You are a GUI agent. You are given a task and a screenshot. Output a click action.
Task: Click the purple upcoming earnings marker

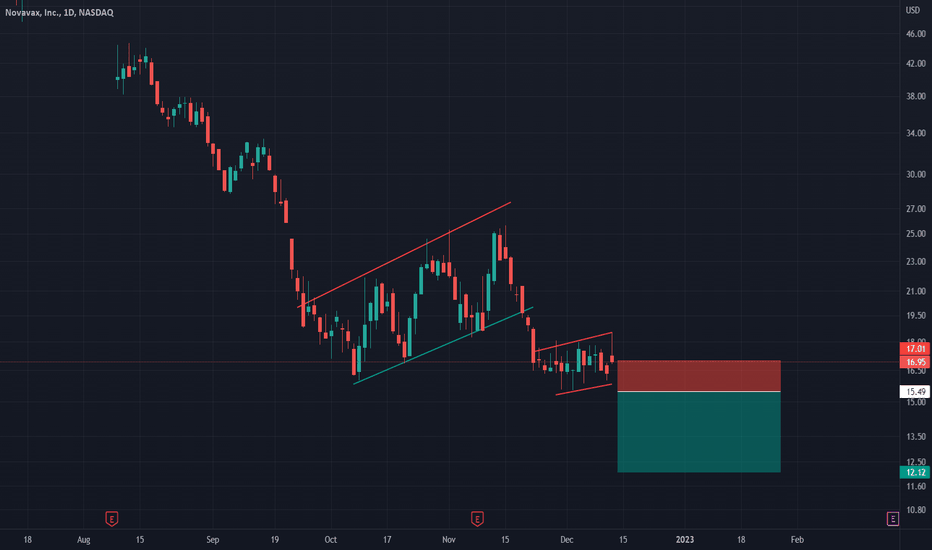pos(892,518)
